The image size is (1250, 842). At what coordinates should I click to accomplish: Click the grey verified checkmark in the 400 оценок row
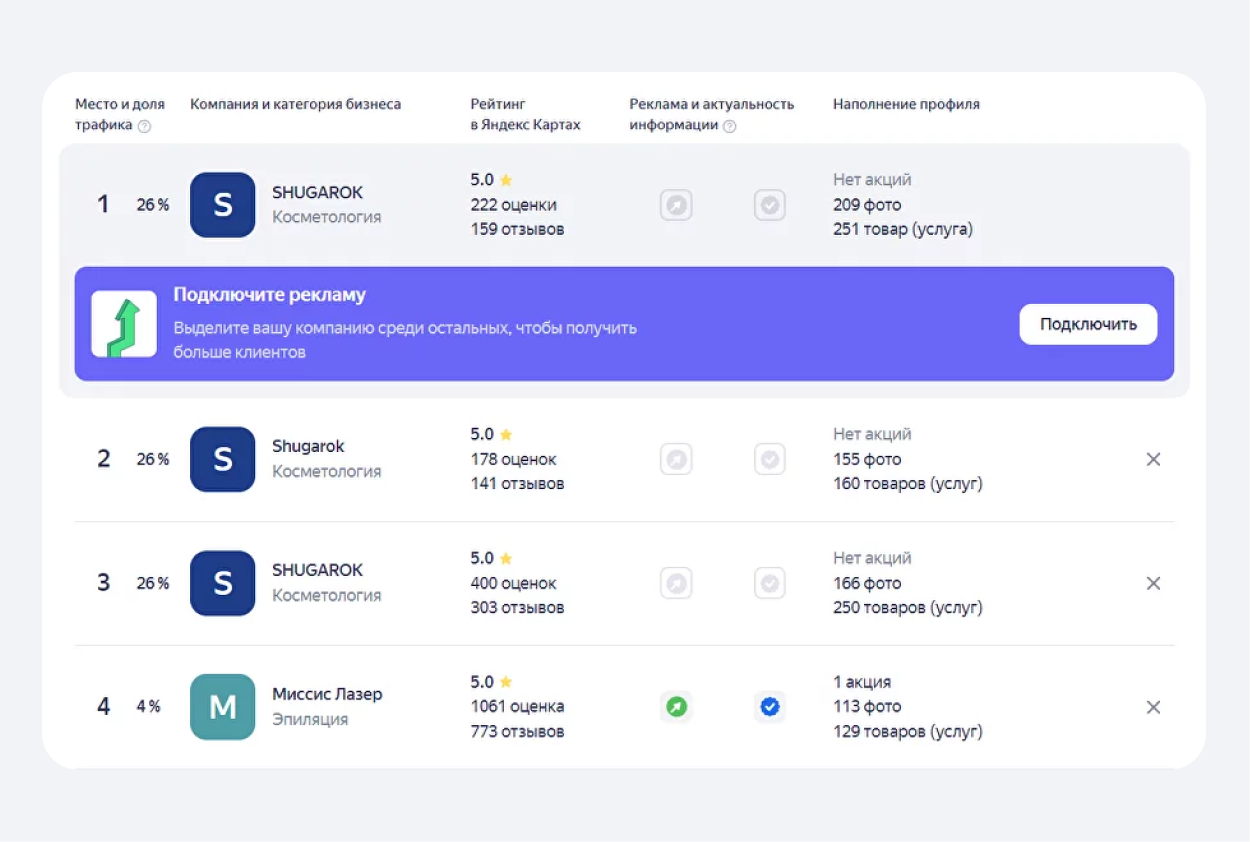770,583
